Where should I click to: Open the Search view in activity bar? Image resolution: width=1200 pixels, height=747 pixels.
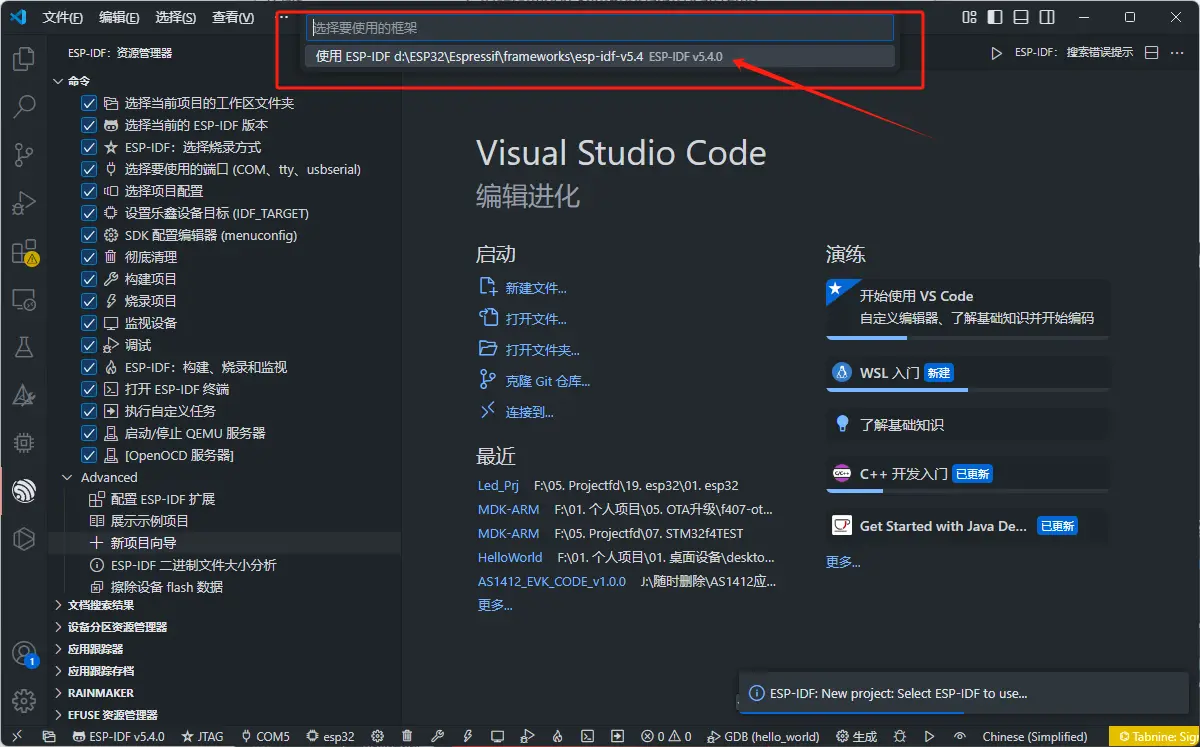pyautogui.click(x=24, y=106)
